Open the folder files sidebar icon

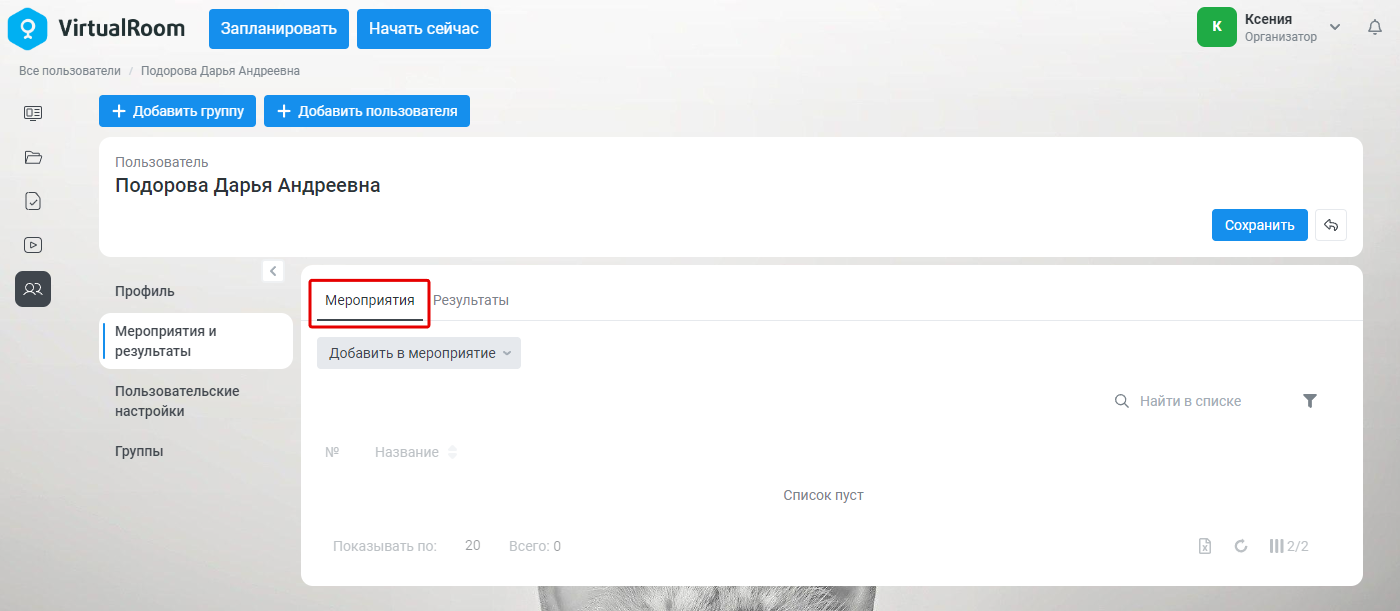(33, 157)
